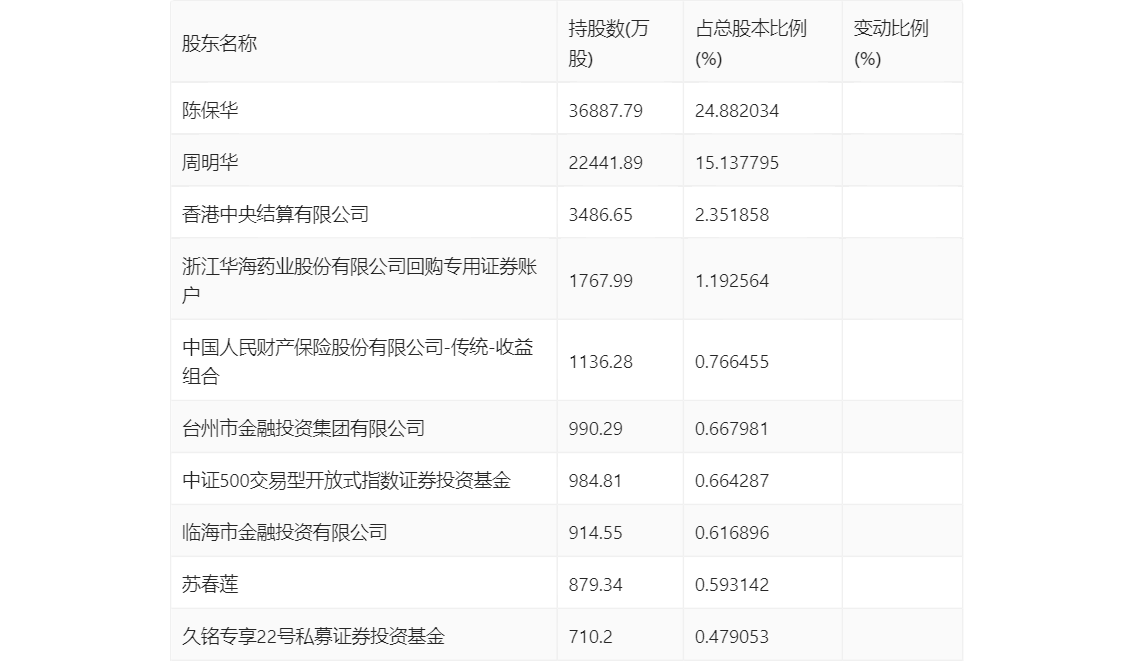Select the percentage 1.192564
The height and width of the screenshot is (661, 1134).
pos(732,281)
